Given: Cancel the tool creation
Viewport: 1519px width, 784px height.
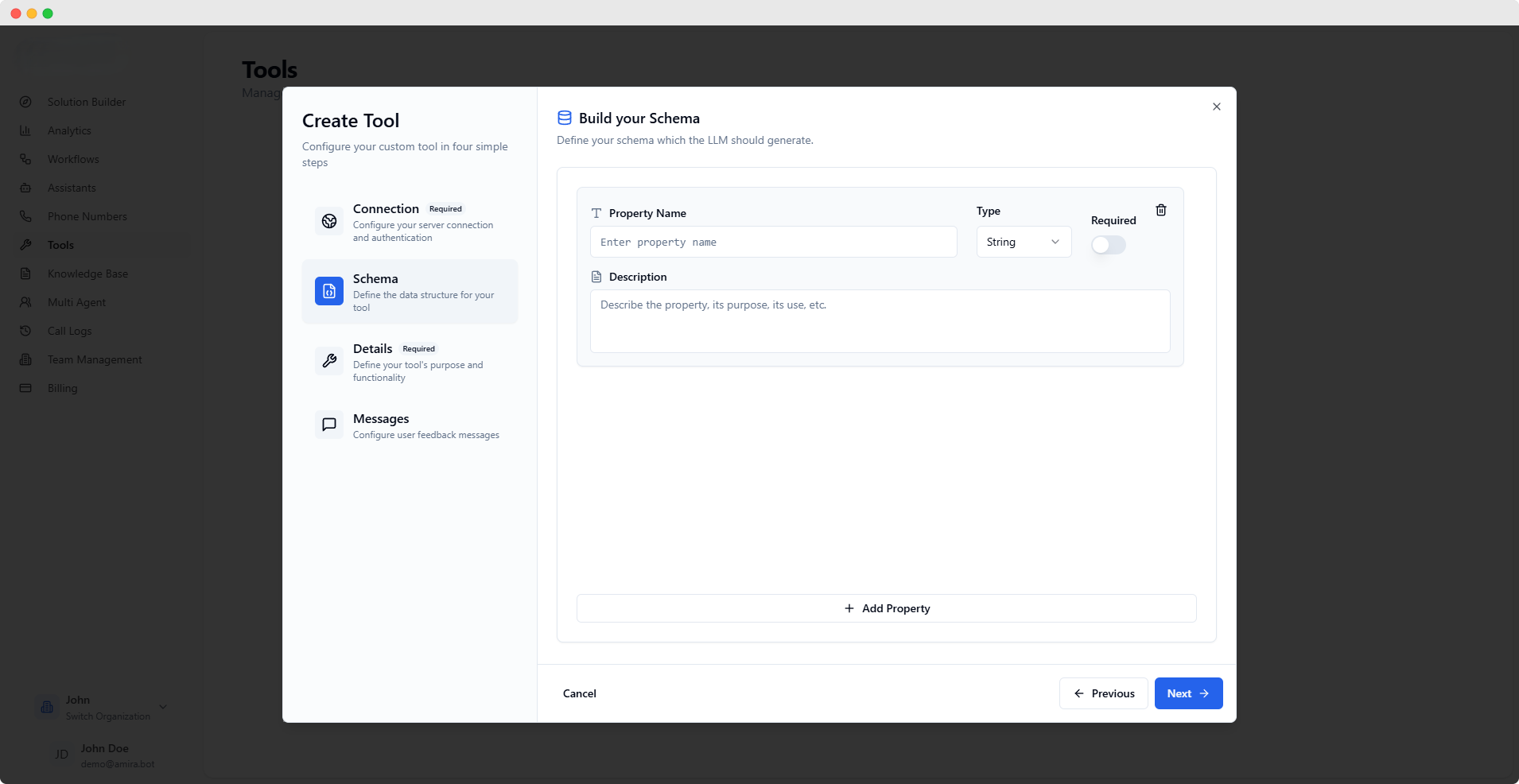Looking at the screenshot, I should click(580, 693).
